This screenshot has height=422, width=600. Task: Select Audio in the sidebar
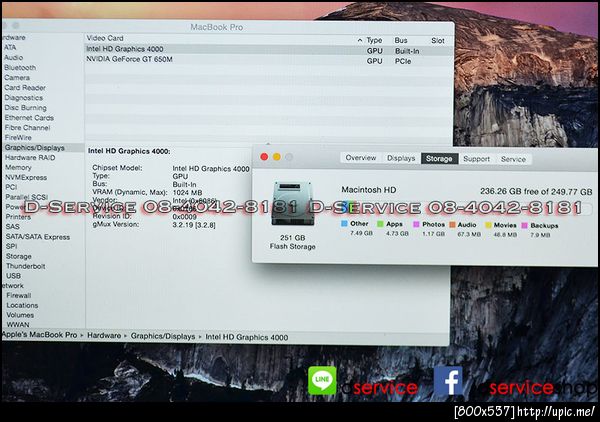13,57
